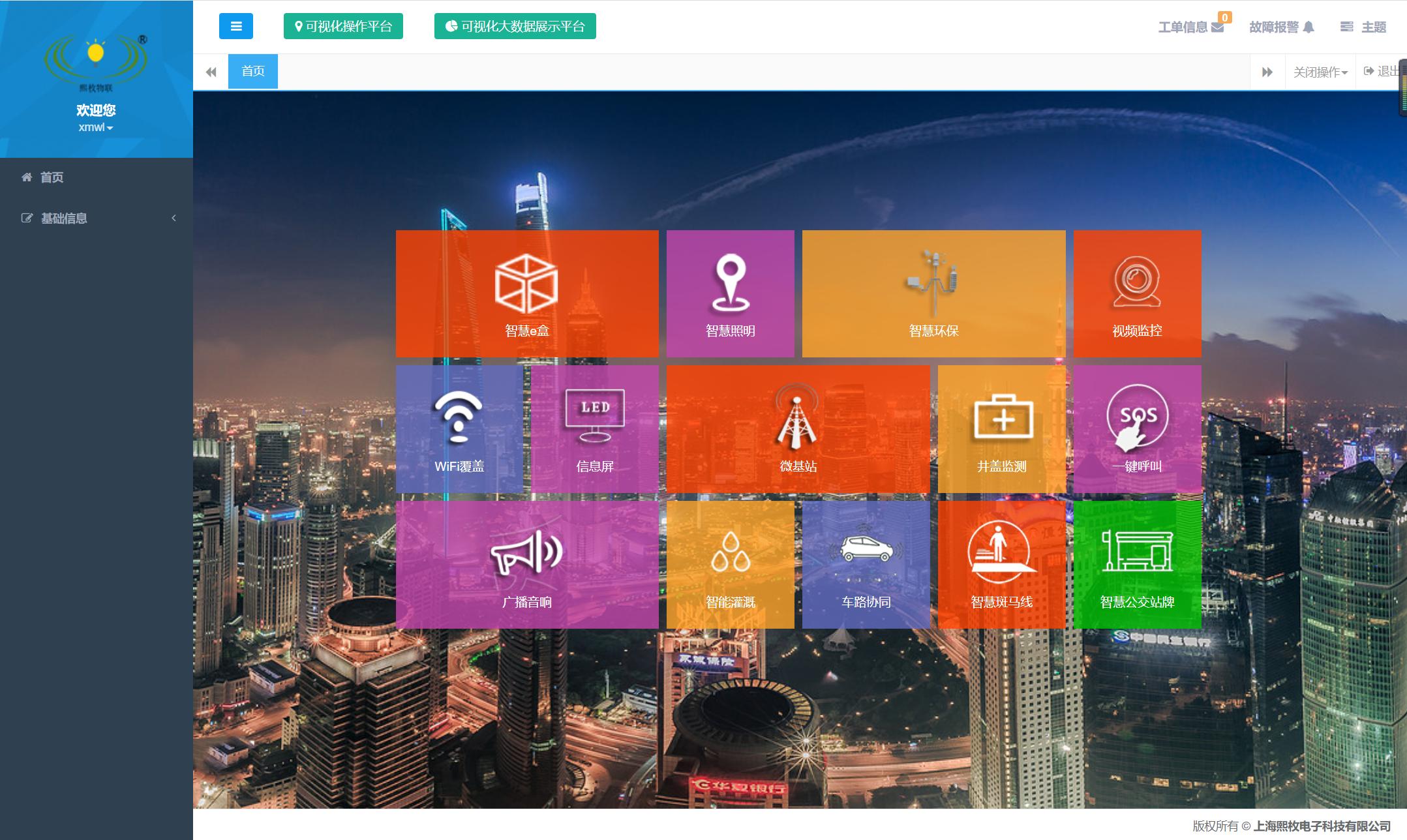
Task: Open the 车路协同 car tile
Action: [866, 564]
